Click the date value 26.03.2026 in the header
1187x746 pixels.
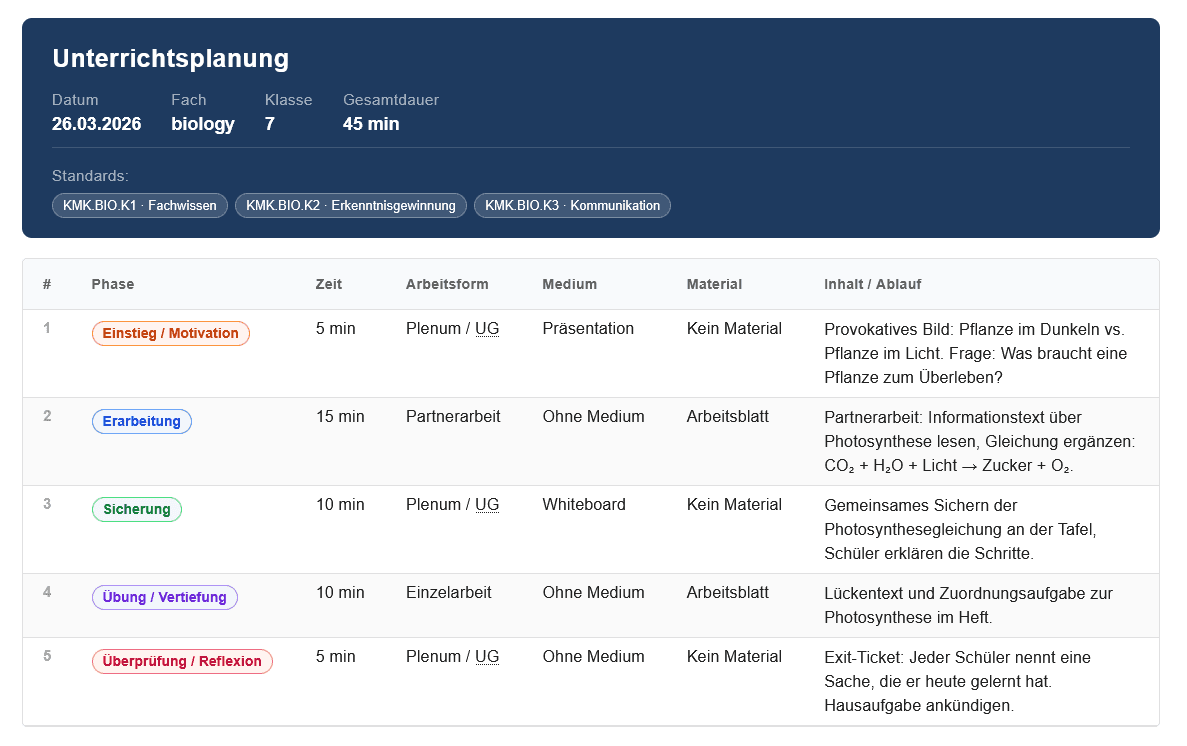click(96, 124)
